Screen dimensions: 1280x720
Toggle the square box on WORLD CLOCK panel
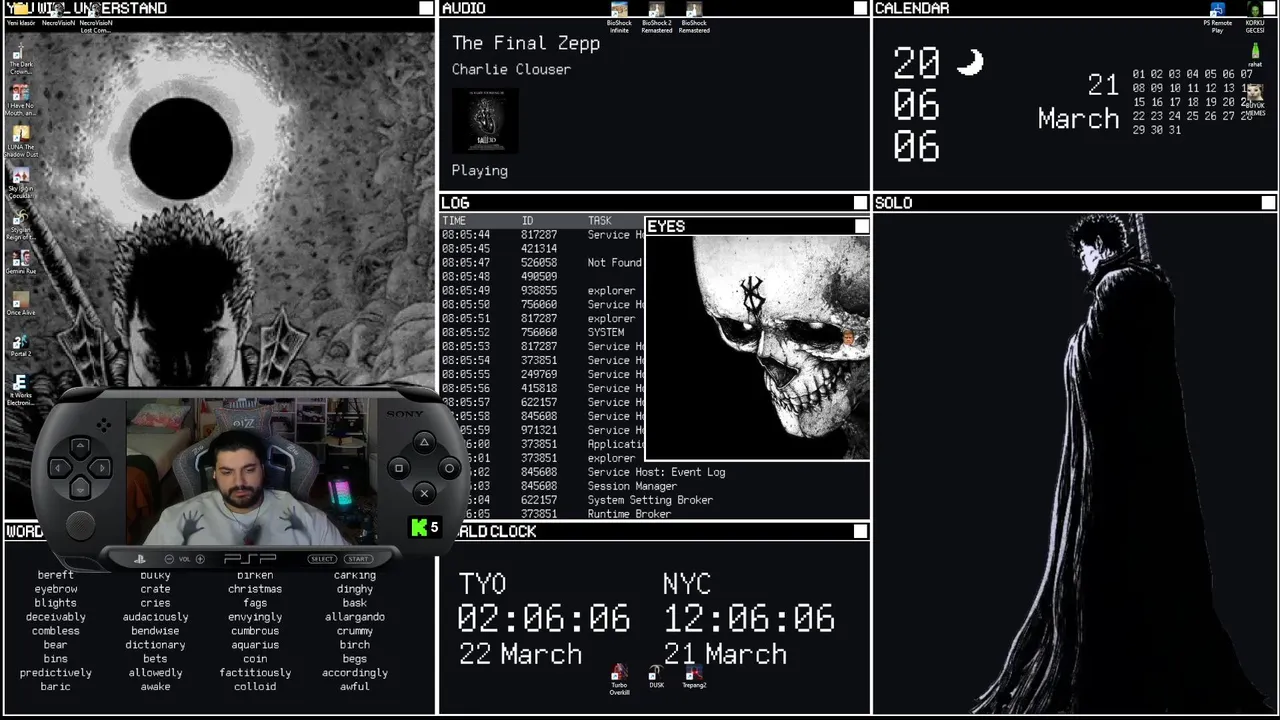[x=860, y=531]
